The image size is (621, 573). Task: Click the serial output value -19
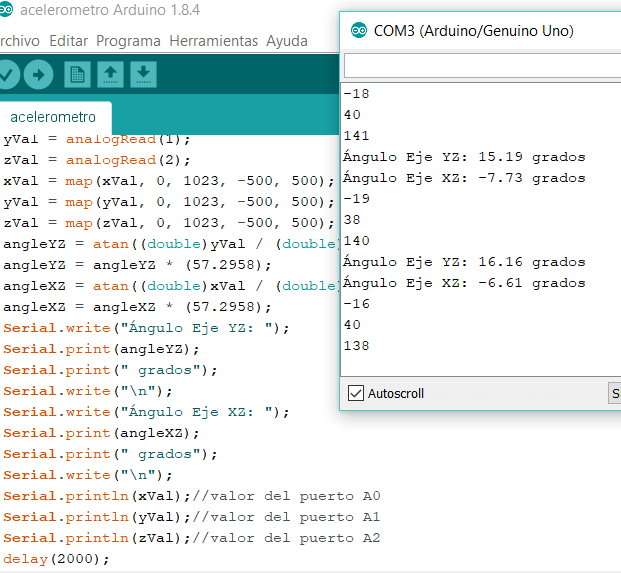pyautogui.click(x=356, y=199)
